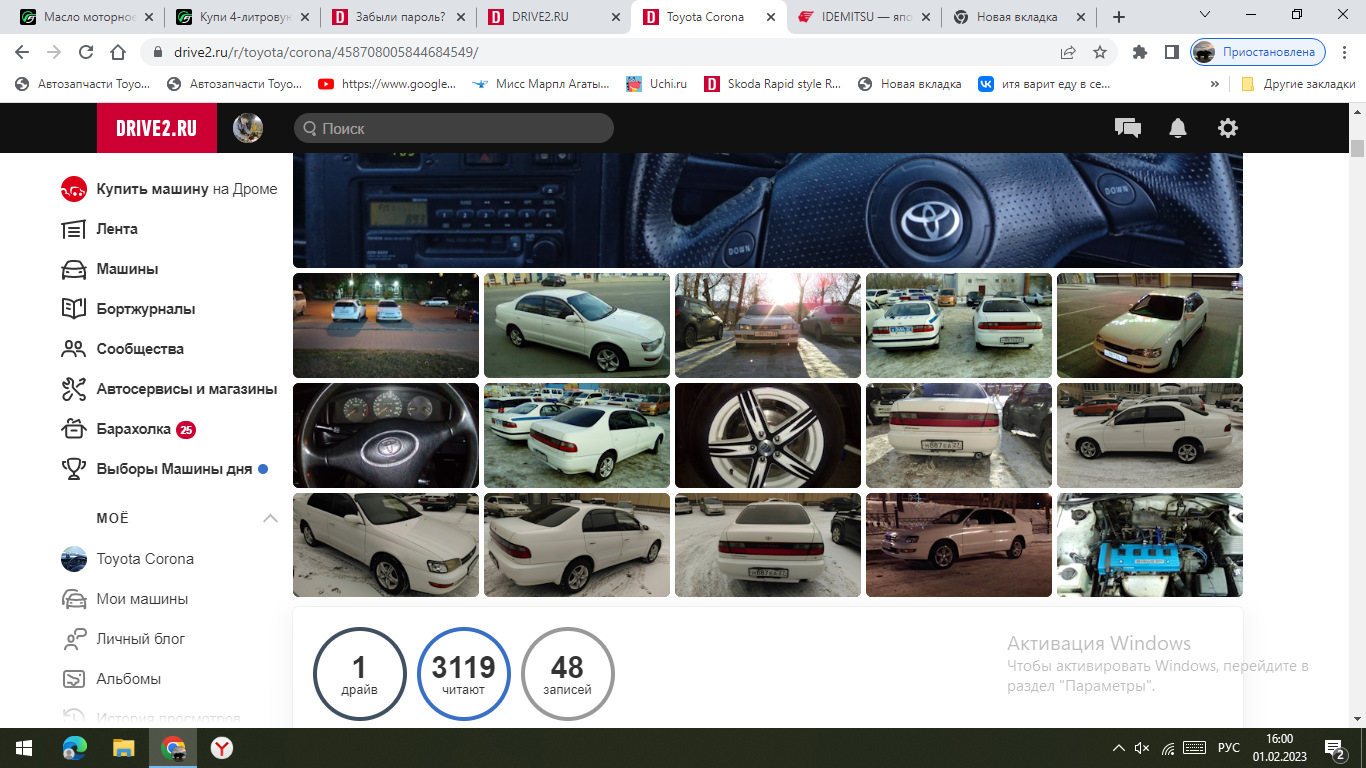This screenshot has height=768, width=1366.
Task: Click the Лента feed icon
Action: coord(73,229)
